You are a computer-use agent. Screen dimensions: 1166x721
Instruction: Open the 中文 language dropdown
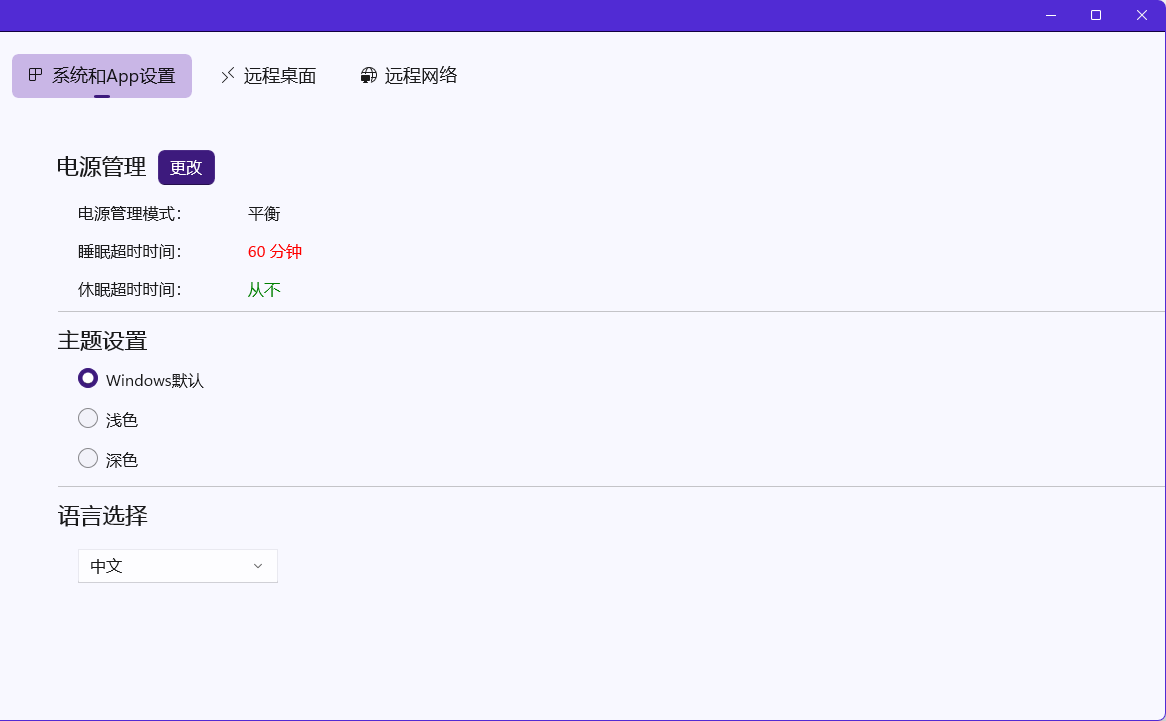tap(166, 566)
